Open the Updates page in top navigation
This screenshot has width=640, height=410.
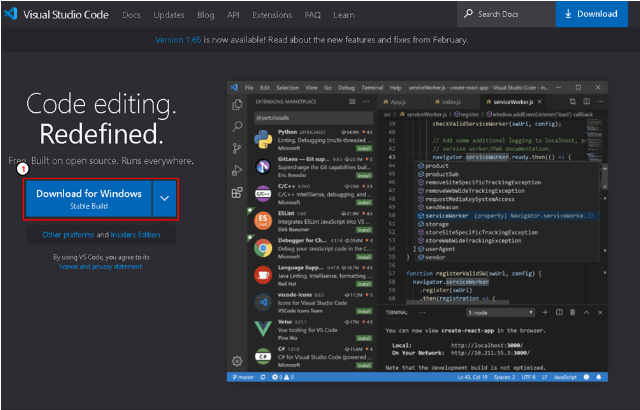169,15
